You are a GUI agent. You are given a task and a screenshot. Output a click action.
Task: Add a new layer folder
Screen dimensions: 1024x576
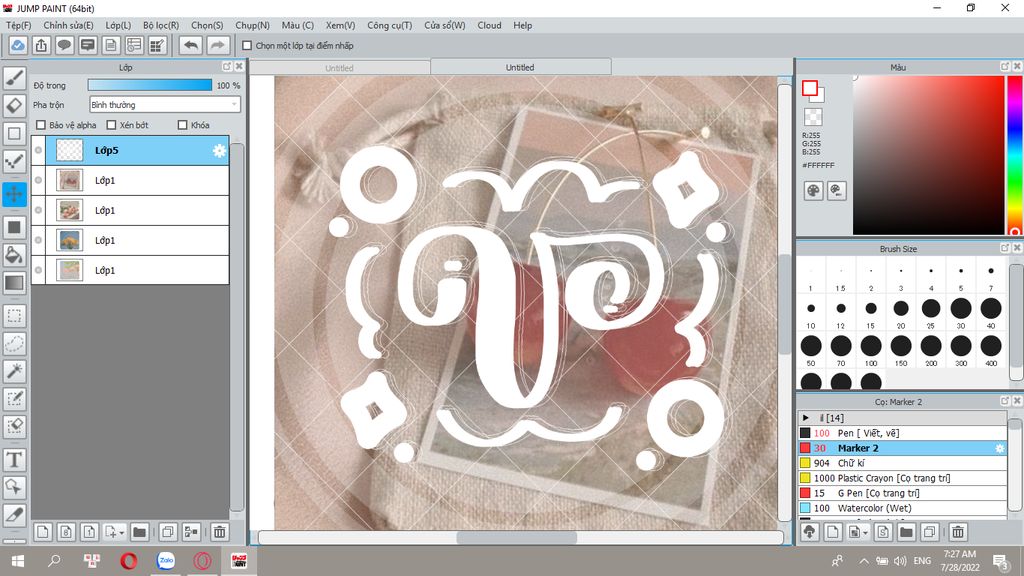(x=139, y=532)
